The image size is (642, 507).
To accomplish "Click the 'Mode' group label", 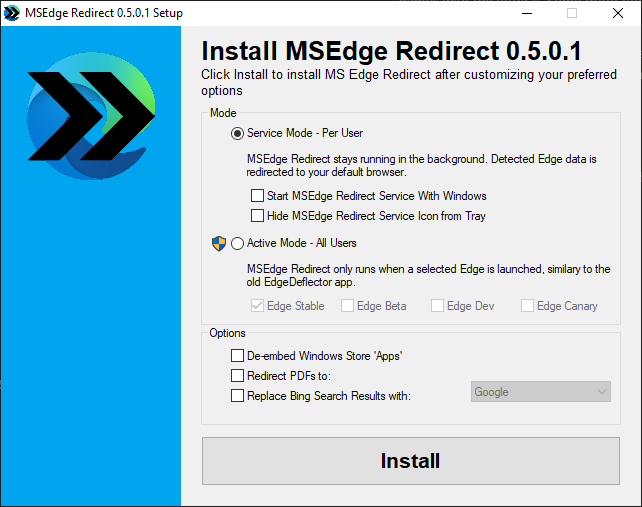I will tap(223, 113).
